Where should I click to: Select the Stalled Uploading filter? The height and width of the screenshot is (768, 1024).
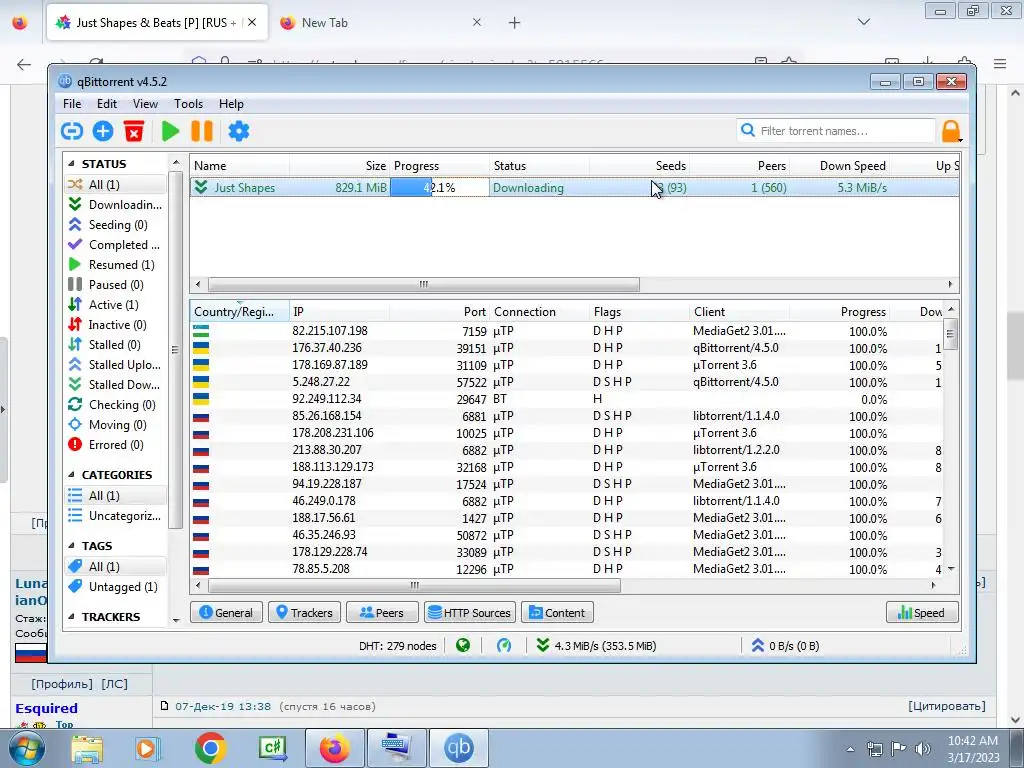(x=115, y=365)
